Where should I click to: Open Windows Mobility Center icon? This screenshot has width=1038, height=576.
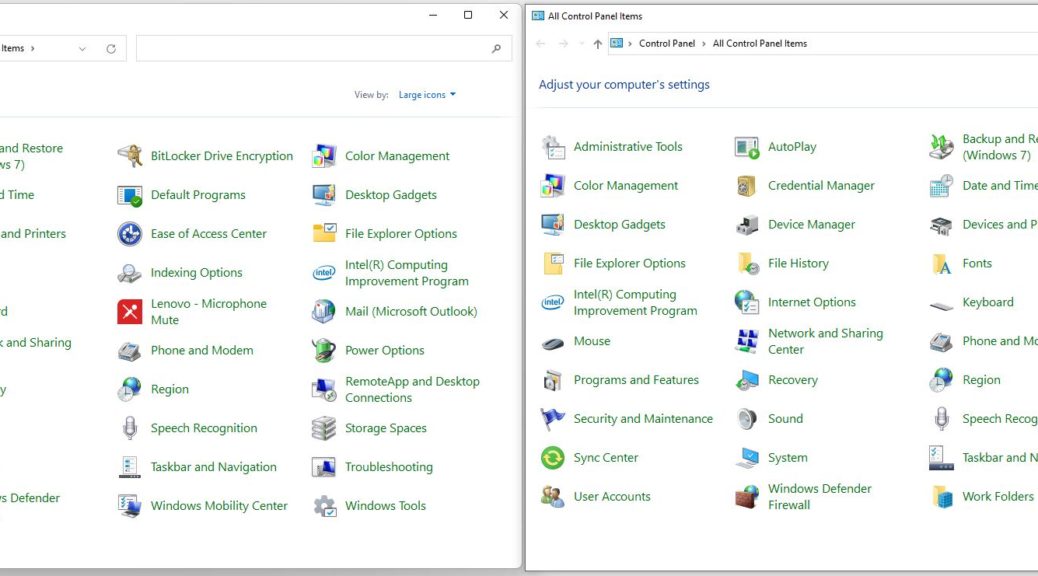coord(130,506)
